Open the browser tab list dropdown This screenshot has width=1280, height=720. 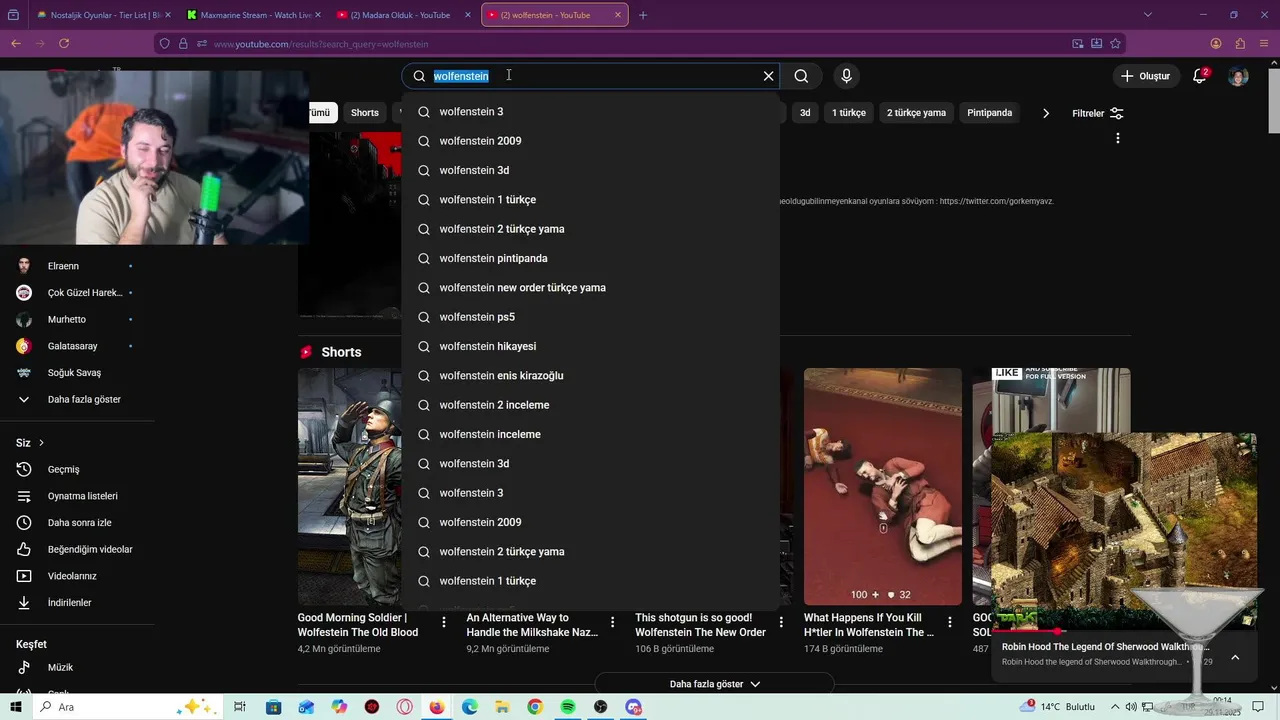[x=1147, y=15]
